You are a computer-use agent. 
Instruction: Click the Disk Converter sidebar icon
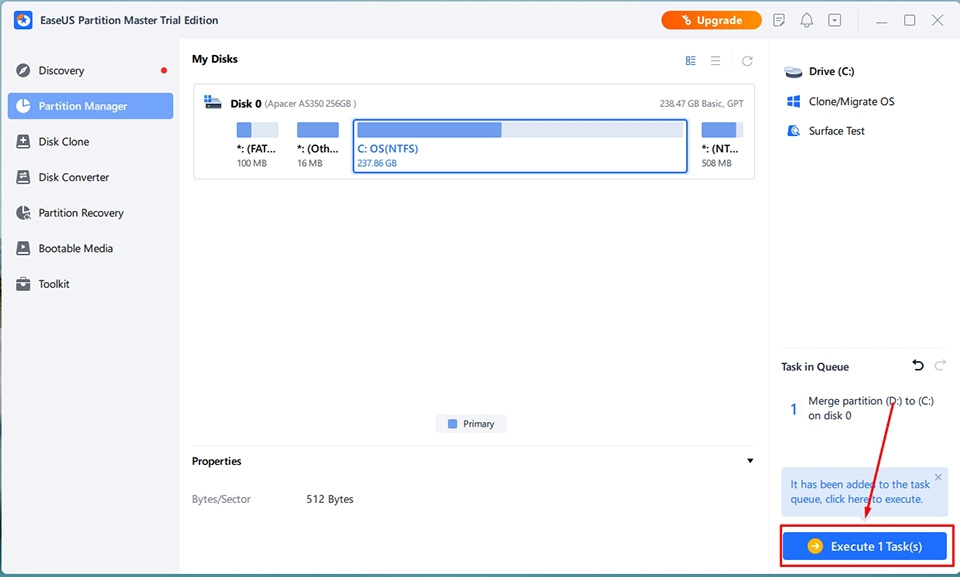tap(23, 177)
